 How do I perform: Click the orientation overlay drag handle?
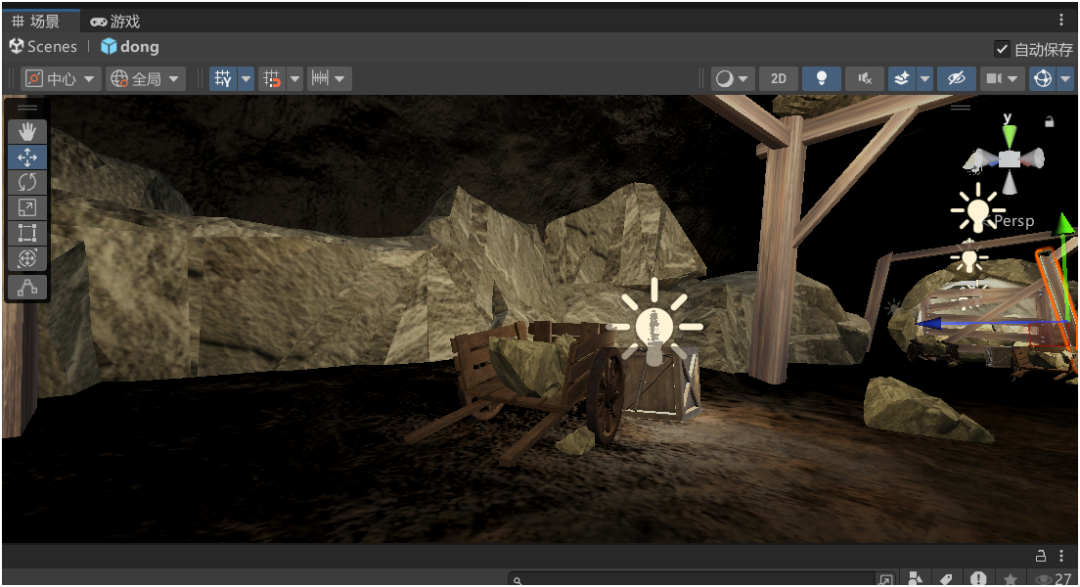click(961, 108)
